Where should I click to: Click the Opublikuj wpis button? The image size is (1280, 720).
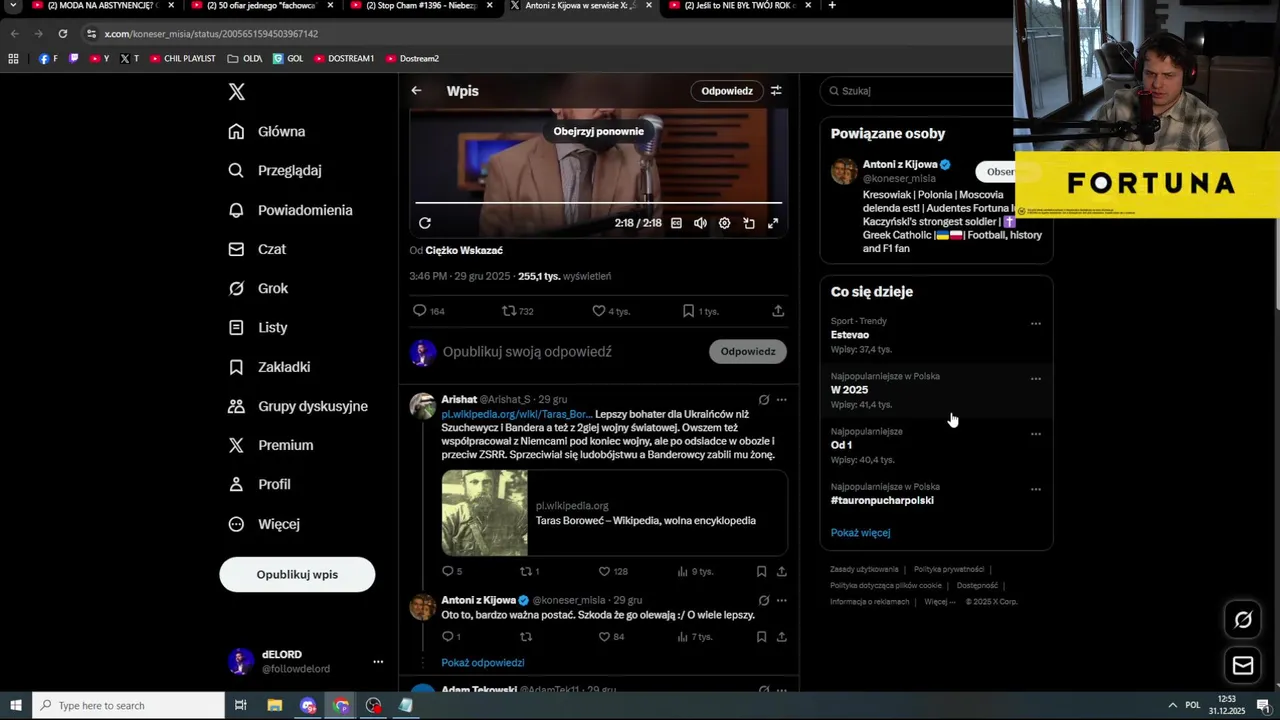(297, 575)
